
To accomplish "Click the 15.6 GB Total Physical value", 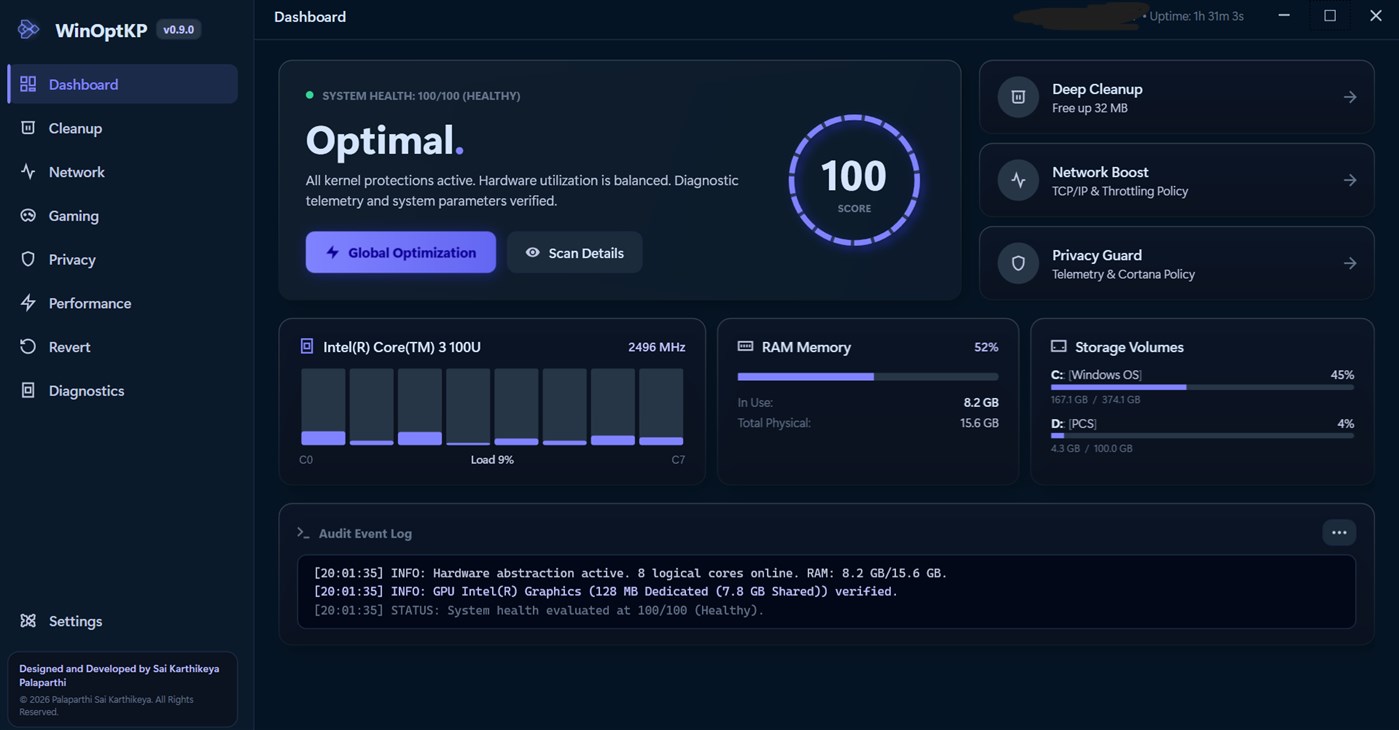I will click(979, 423).
